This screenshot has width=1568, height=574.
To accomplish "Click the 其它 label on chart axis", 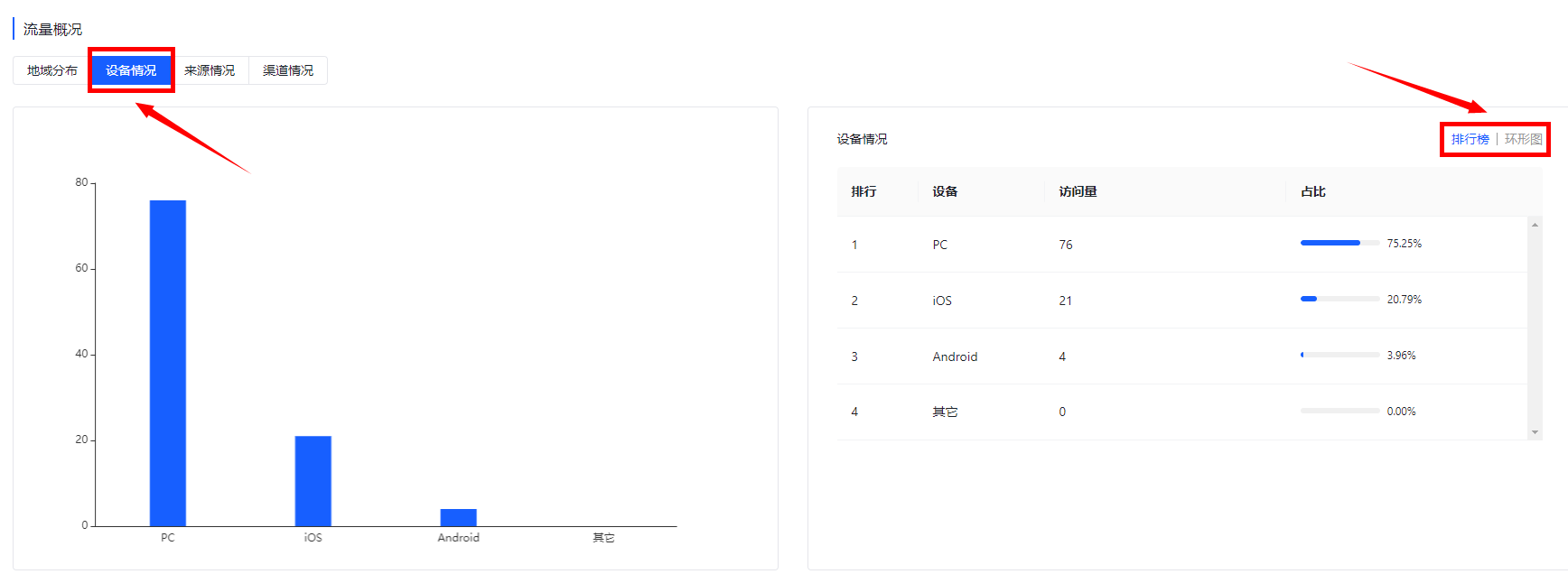I will (x=603, y=538).
